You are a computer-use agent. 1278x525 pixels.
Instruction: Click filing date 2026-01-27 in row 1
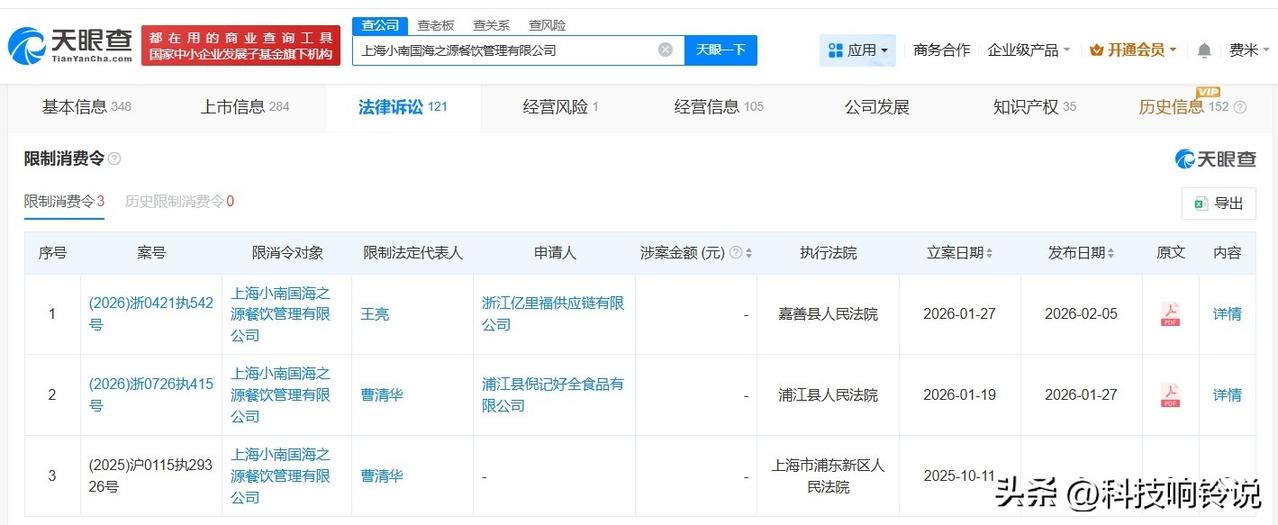960,314
